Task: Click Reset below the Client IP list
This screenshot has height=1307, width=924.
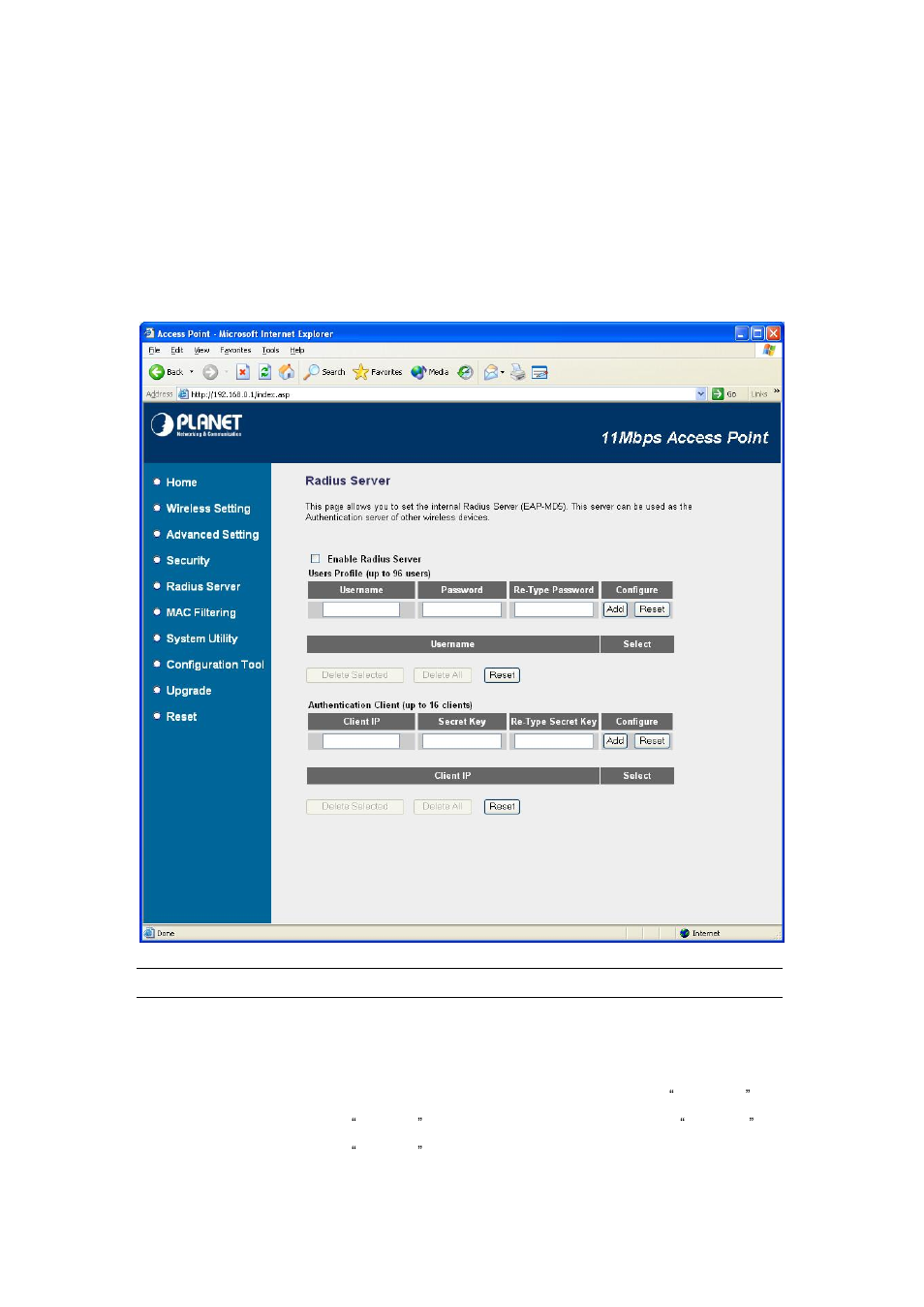Action: [x=502, y=807]
